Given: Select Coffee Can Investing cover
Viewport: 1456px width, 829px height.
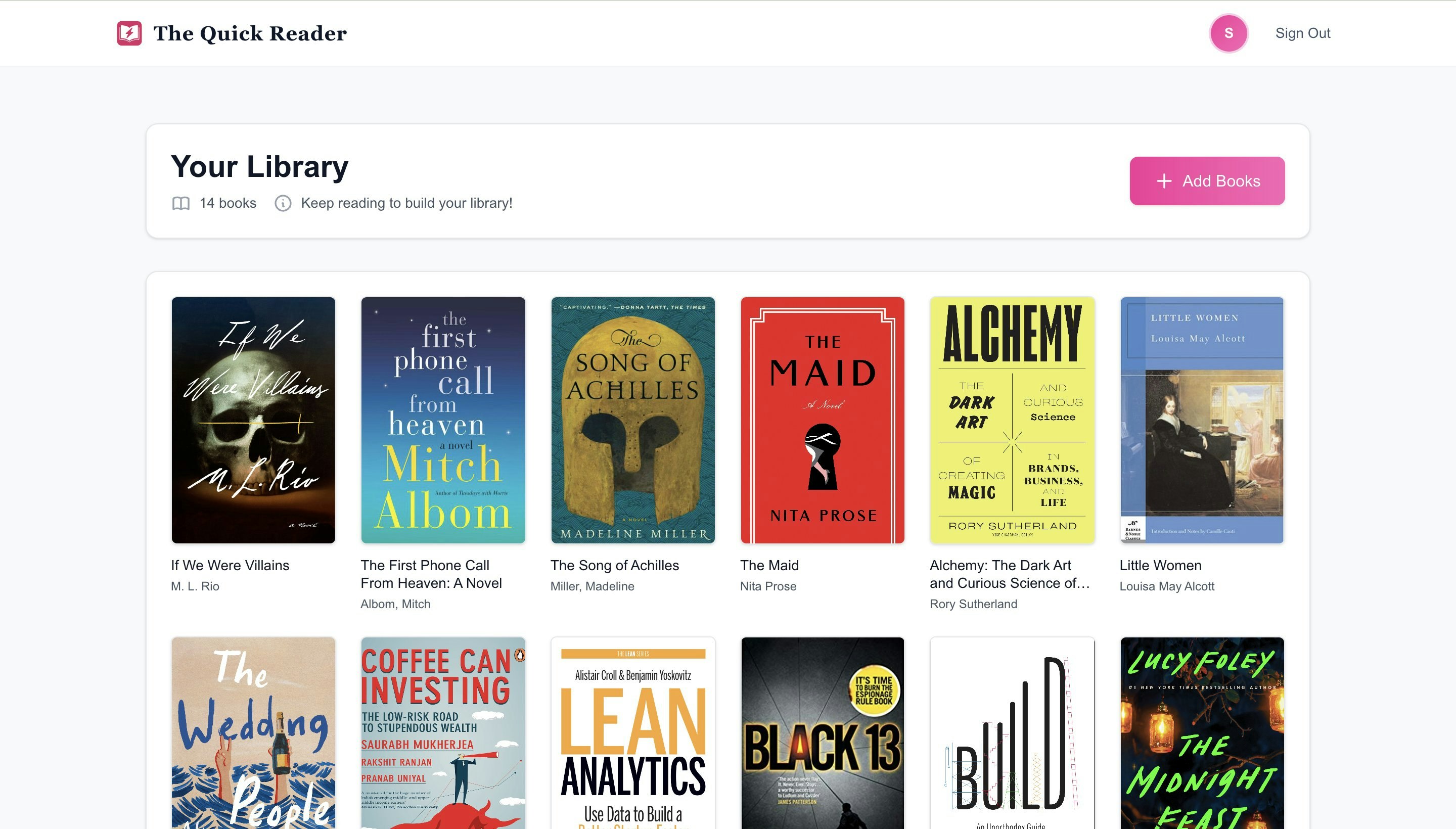Looking at the screenshot, I should [x=443, y=733].
